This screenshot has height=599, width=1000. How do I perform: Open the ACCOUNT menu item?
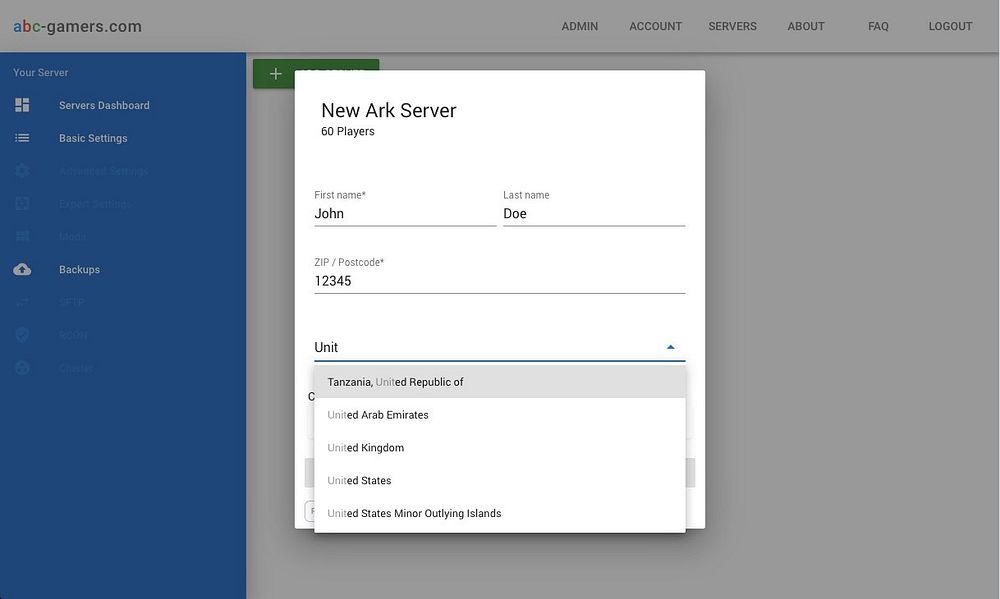click(x=656, y=26)
